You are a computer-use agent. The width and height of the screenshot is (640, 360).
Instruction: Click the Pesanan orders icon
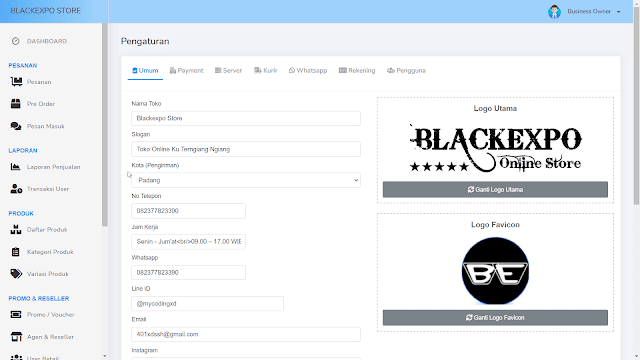tap(16, 82)
